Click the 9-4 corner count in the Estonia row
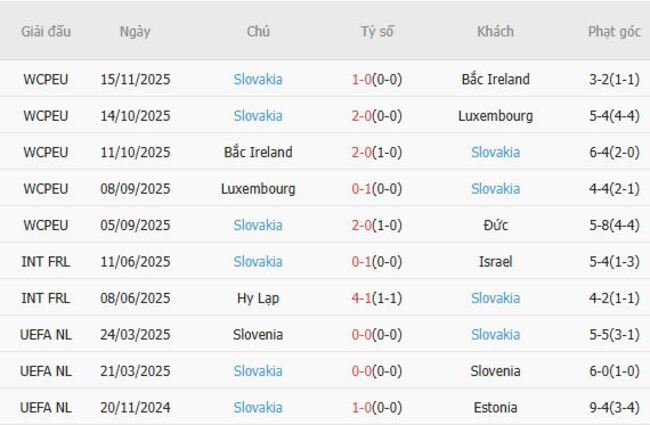This screenshot has width=650, height=425. [614, 407]
